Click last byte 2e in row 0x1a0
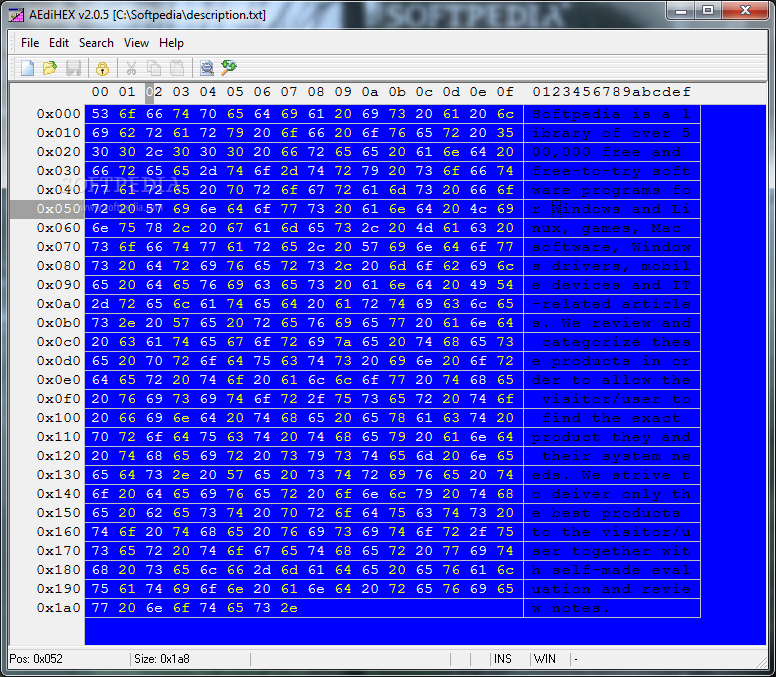 pyautogui.click(x=289, y=608)
